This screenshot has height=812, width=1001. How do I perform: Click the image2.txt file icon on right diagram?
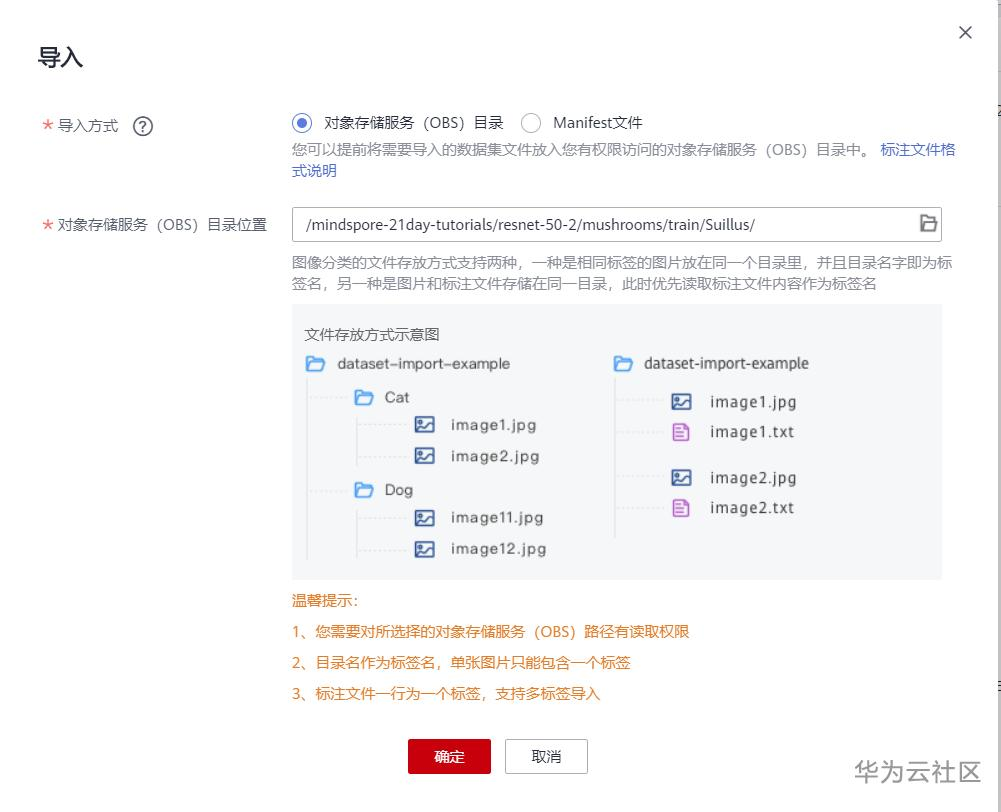[683, 508]
